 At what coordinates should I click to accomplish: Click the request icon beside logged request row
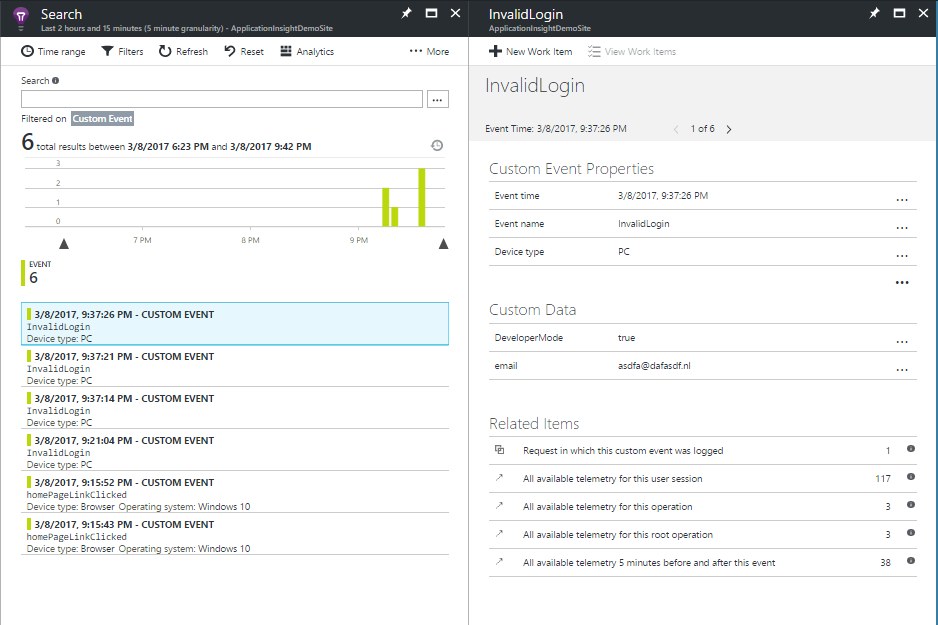(x=500, y=449)
